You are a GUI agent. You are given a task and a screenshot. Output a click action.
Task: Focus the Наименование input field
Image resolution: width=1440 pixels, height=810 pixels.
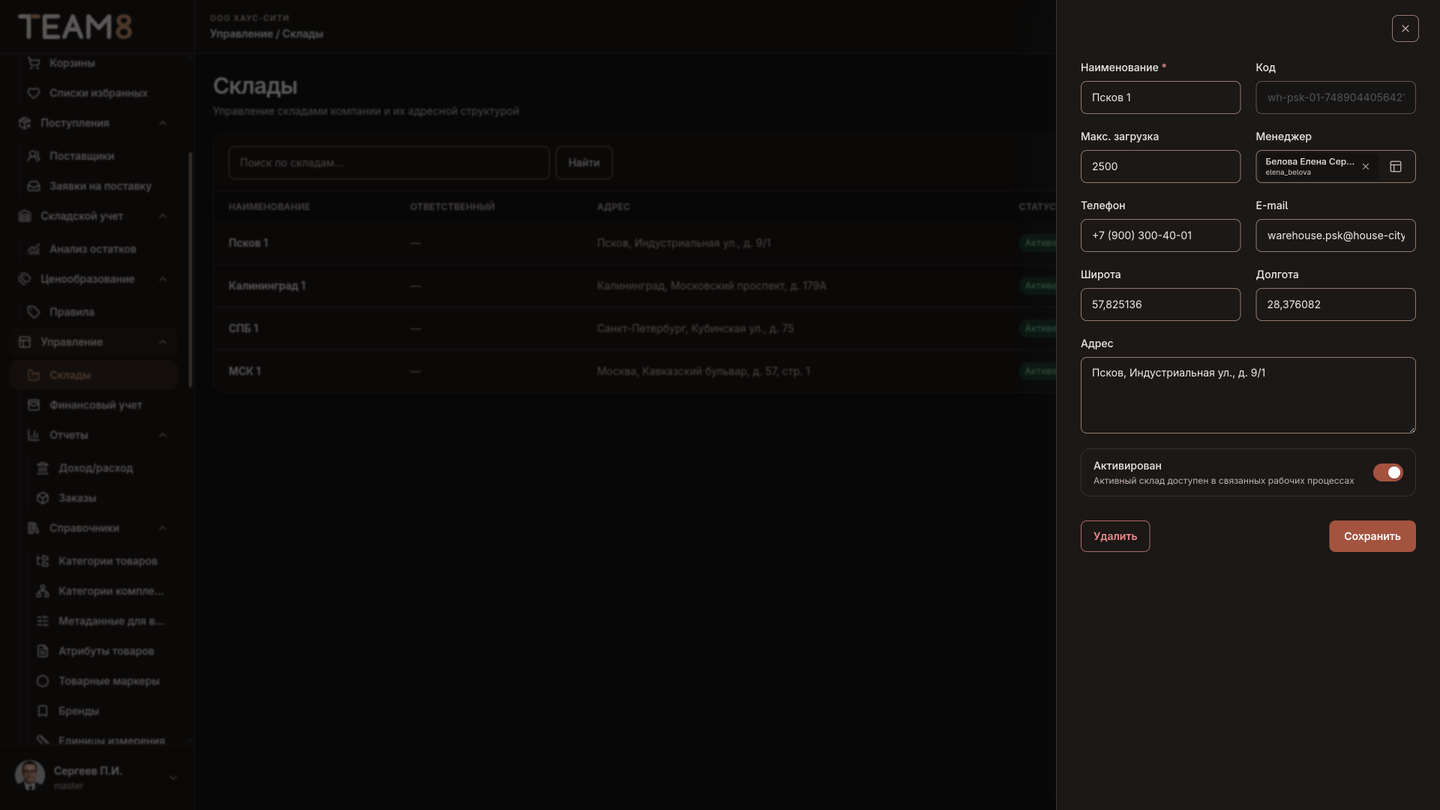(x=1160, y=97)
